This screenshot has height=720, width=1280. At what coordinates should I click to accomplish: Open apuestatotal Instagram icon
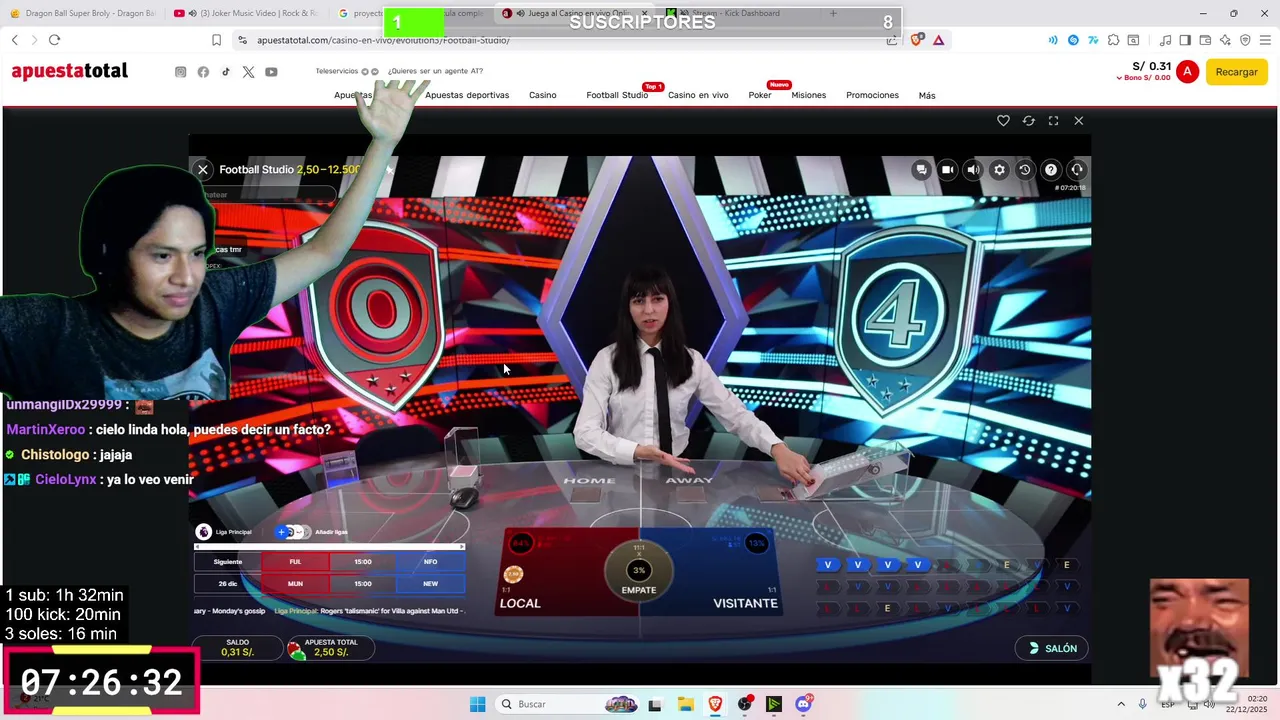181,72
